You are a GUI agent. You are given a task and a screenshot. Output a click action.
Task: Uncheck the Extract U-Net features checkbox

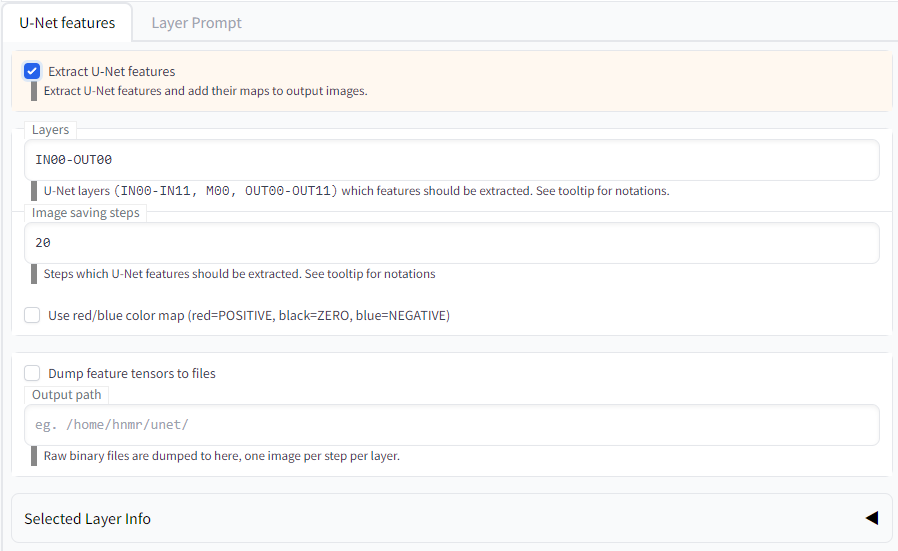tap(32, 71)
